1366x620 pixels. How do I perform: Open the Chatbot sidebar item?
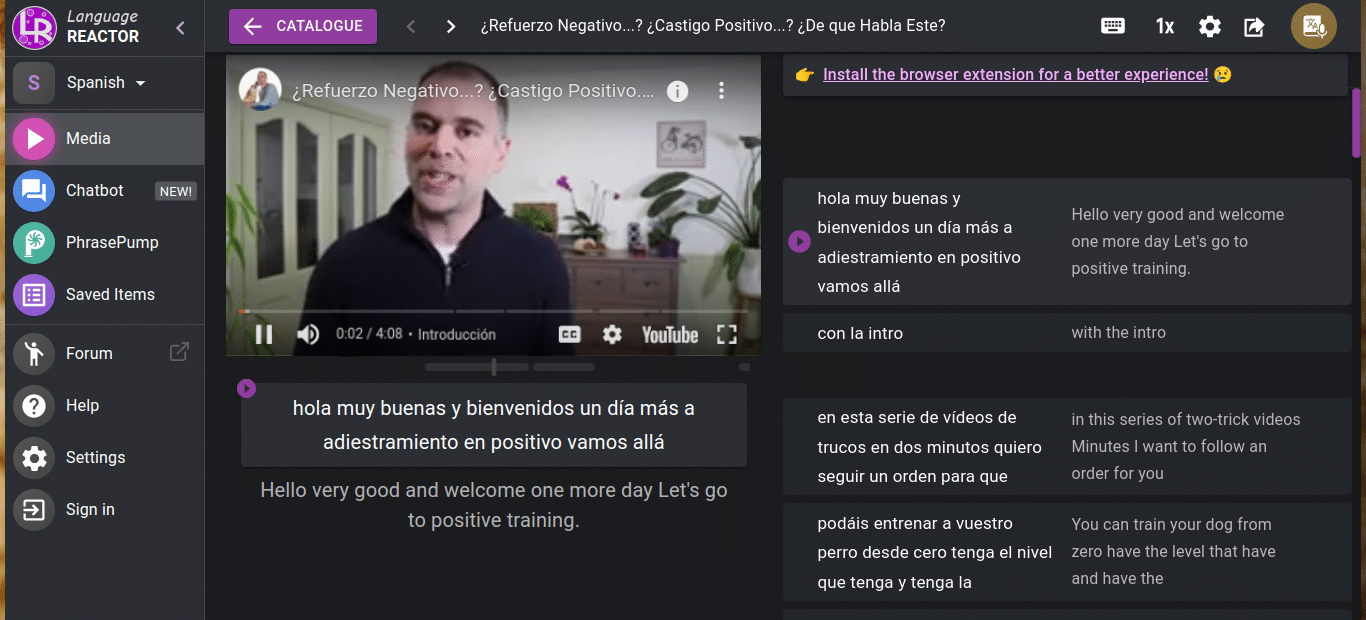tap(95, 191)
